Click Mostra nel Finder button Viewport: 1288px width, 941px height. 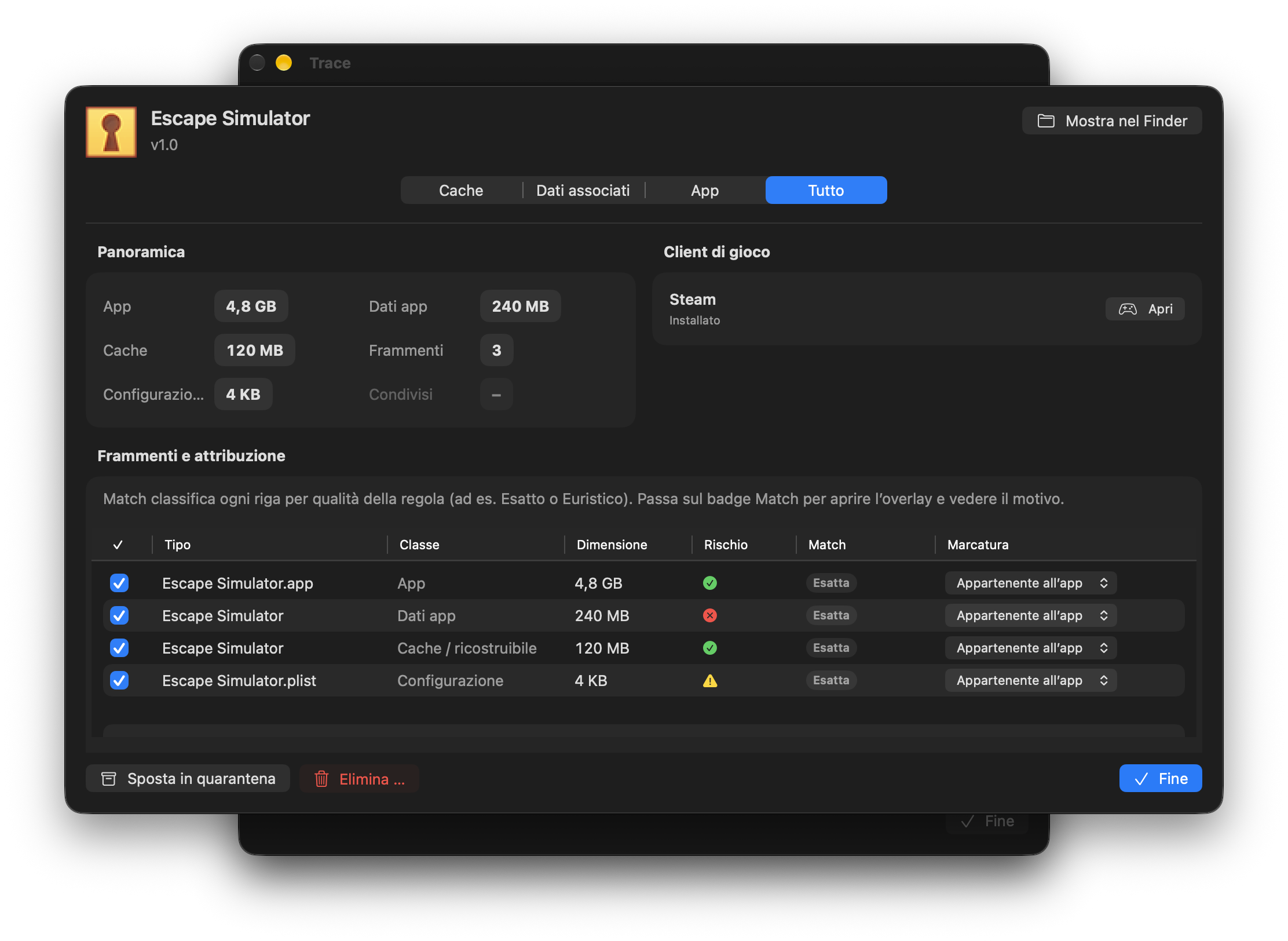tap(1111, 121)
